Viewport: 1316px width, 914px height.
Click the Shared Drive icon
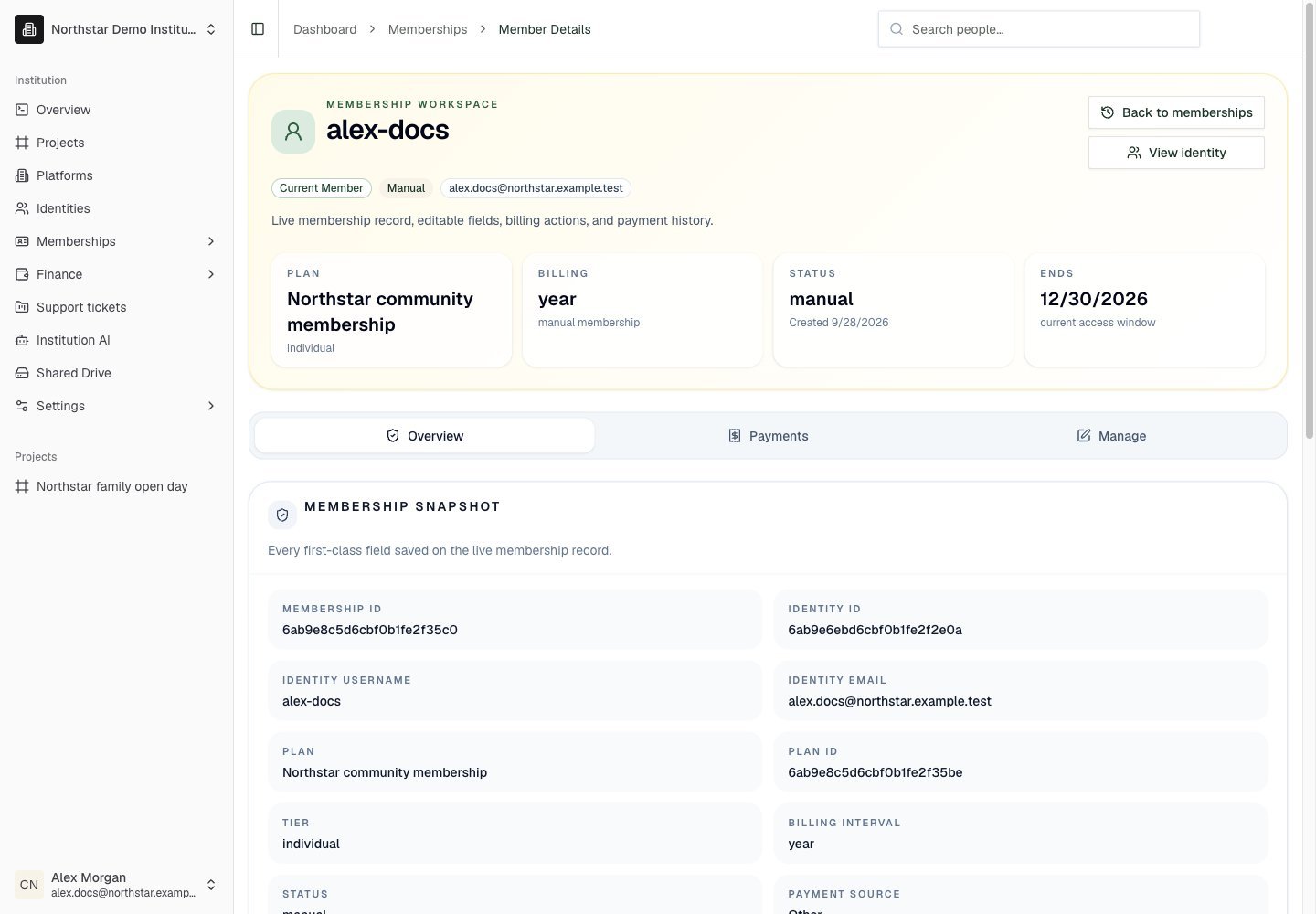(22, 373)
